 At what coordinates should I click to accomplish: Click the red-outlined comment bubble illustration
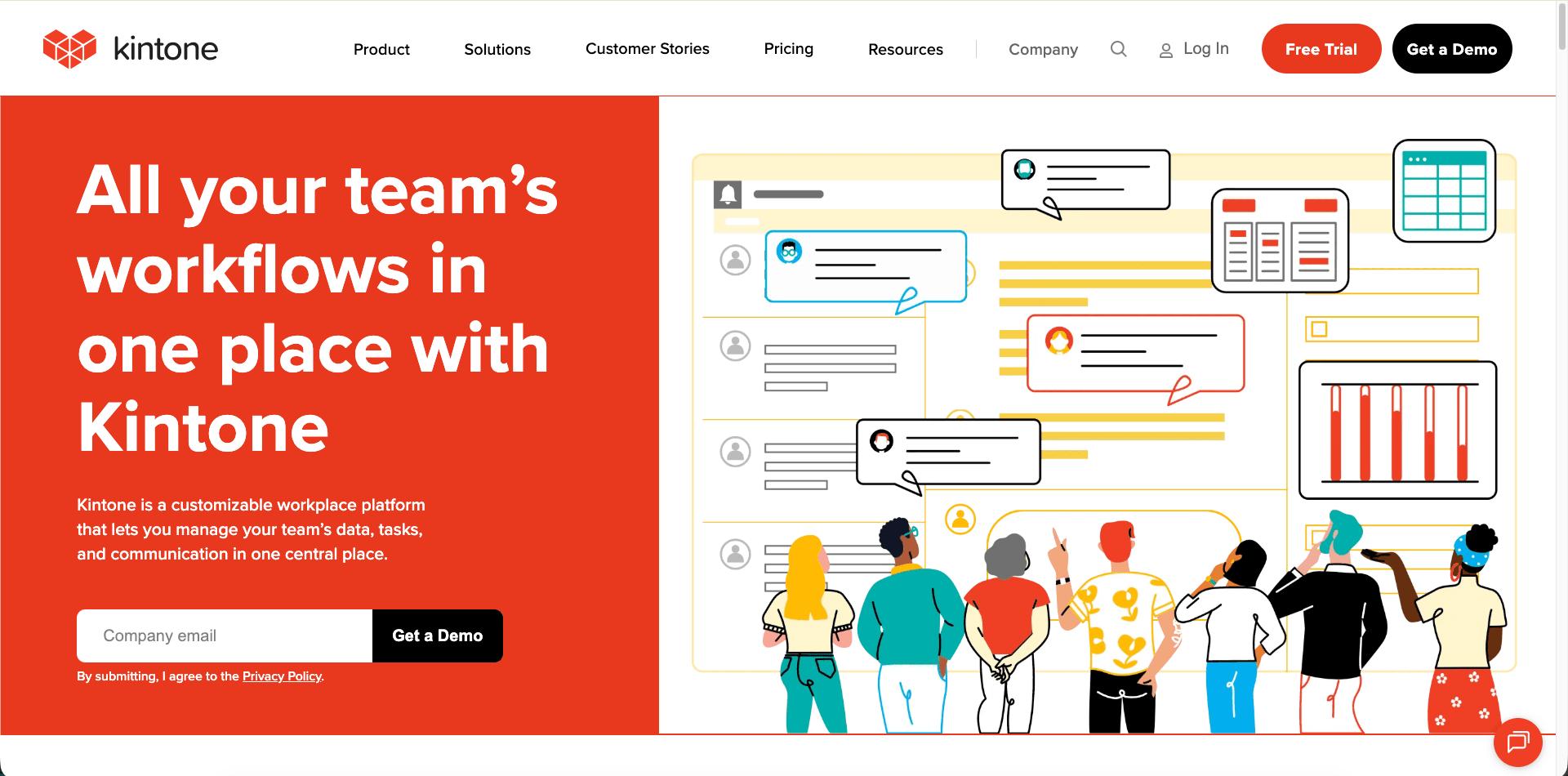(1135, 353)
